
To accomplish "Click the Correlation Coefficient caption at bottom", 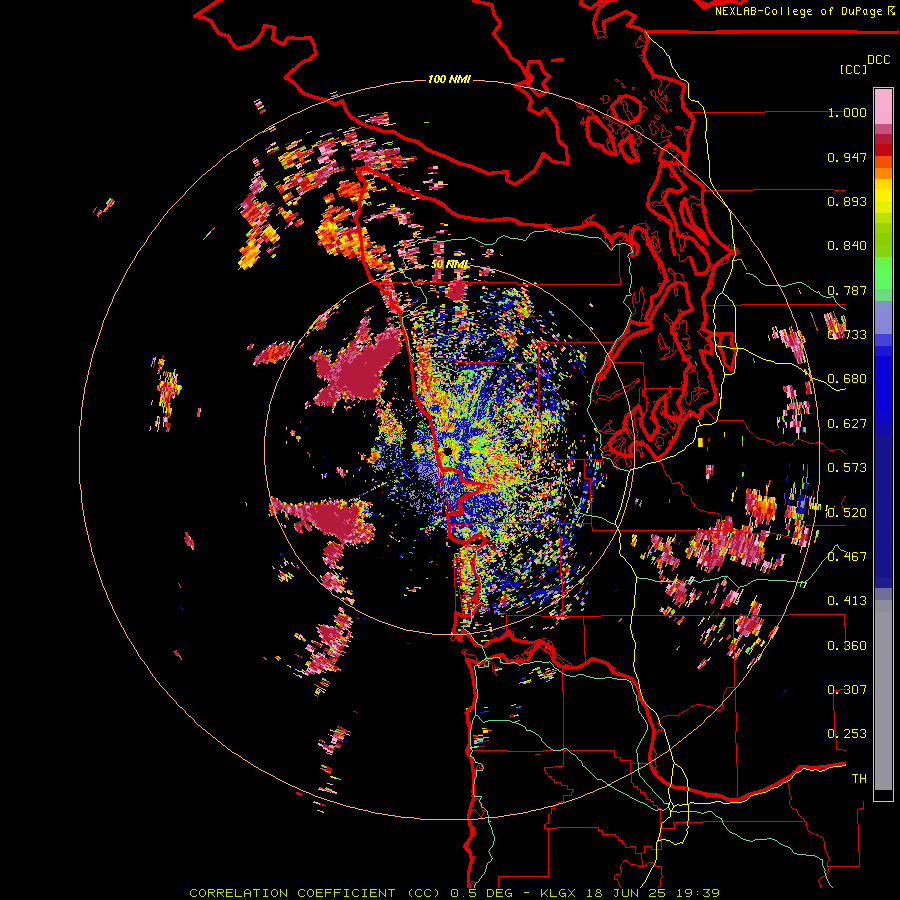I will coord(454,893).
